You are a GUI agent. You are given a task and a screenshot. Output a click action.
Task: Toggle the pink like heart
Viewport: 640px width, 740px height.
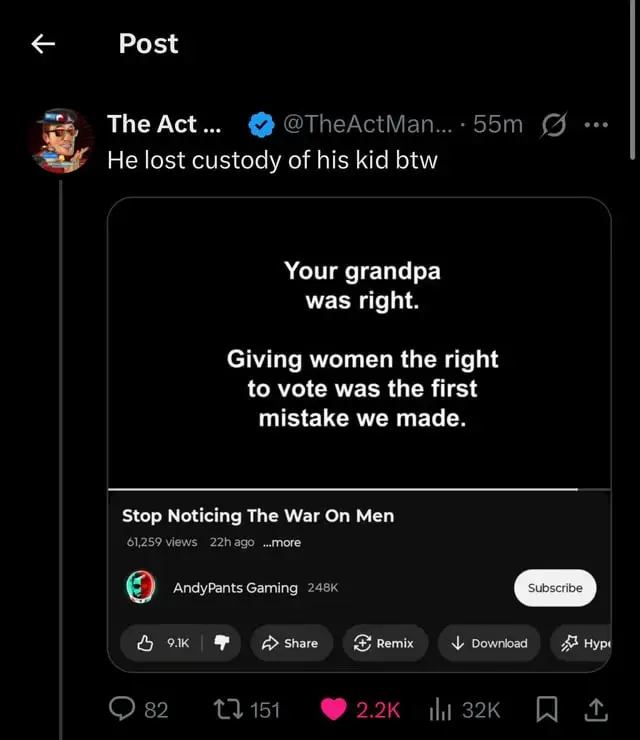tap(334, 710)
